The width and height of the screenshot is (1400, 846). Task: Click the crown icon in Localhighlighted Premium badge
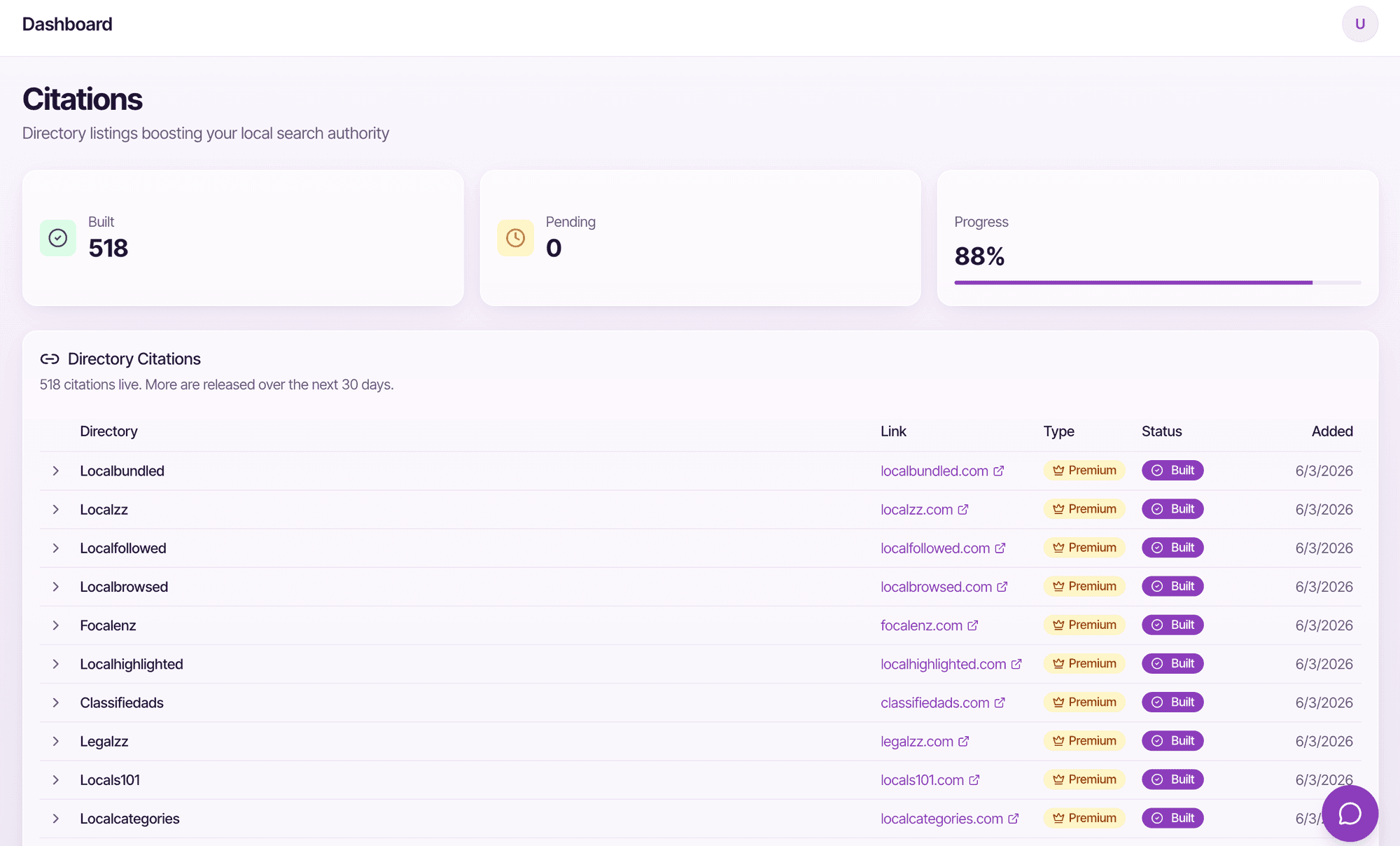tap(1058, 663)
